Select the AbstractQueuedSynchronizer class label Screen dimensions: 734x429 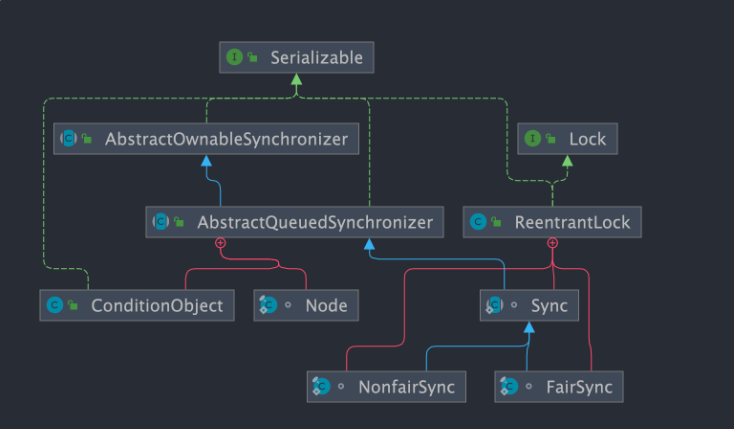point(315,222)
